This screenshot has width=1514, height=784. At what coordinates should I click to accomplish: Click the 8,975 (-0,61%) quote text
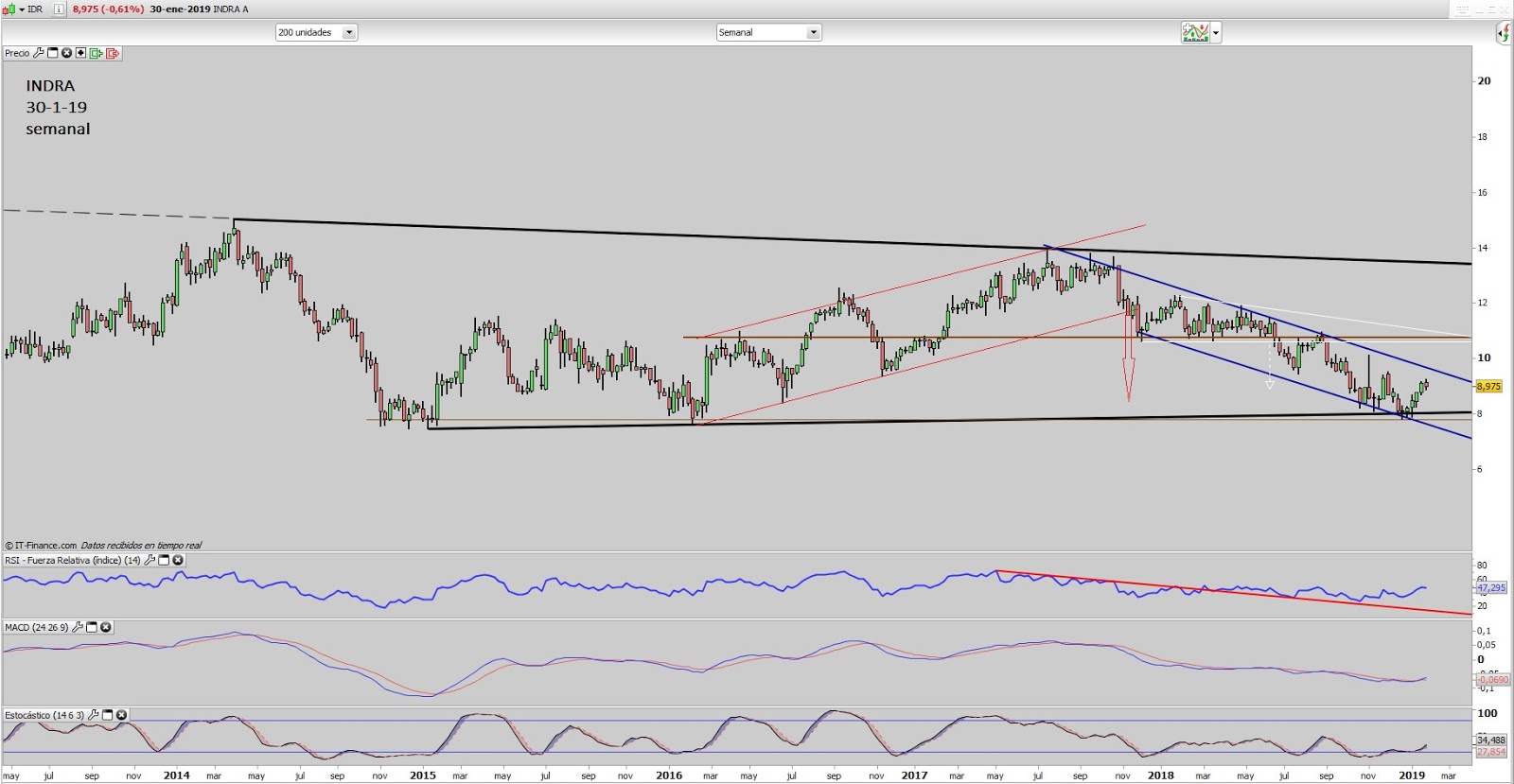(x=108, y=9)
